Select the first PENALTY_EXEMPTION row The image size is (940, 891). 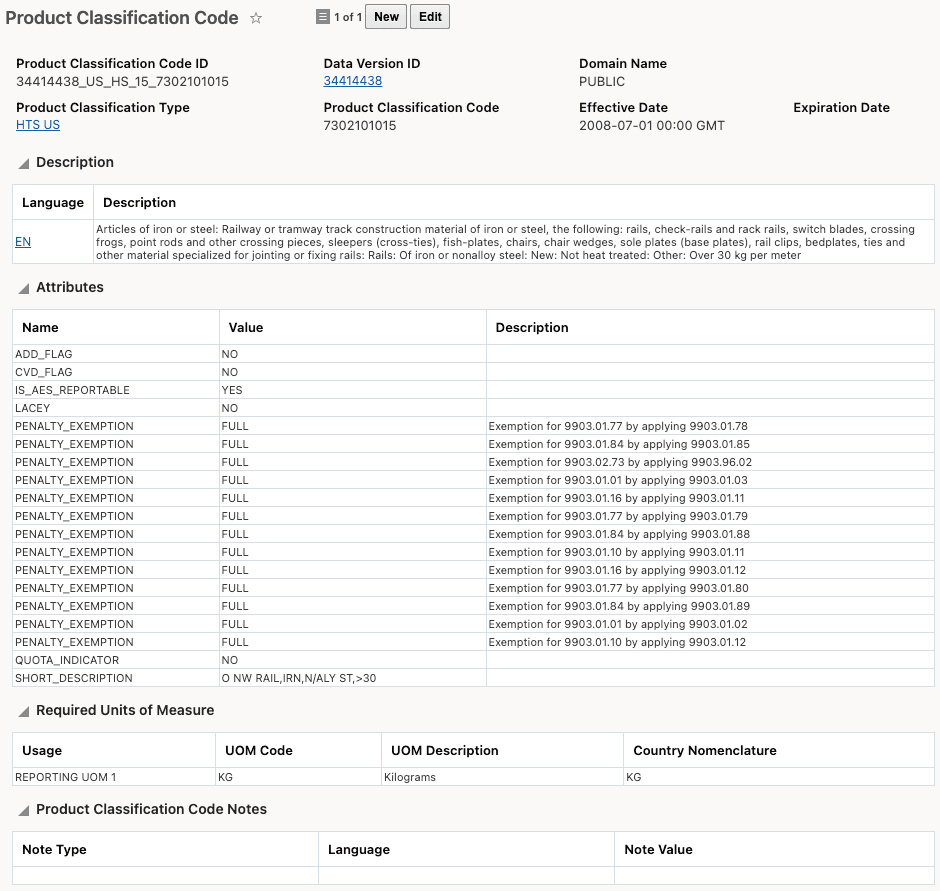115,425
